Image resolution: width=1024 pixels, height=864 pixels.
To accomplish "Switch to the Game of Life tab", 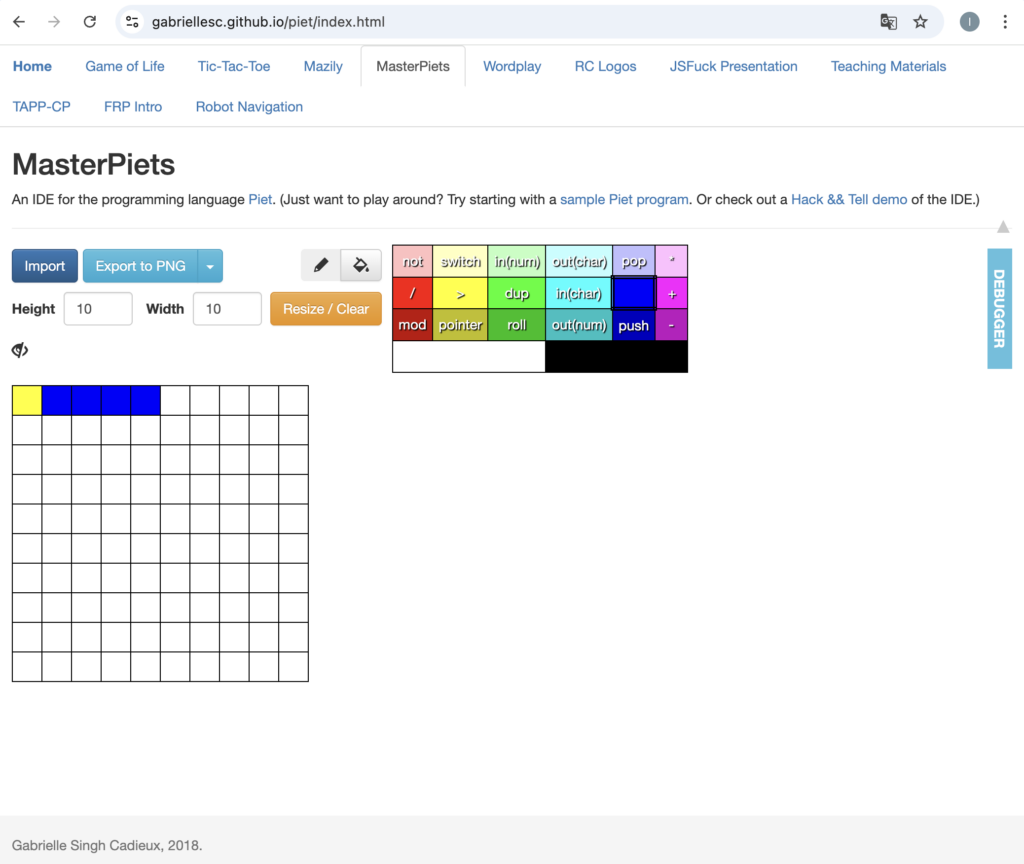I will click(x=125, y=66).
